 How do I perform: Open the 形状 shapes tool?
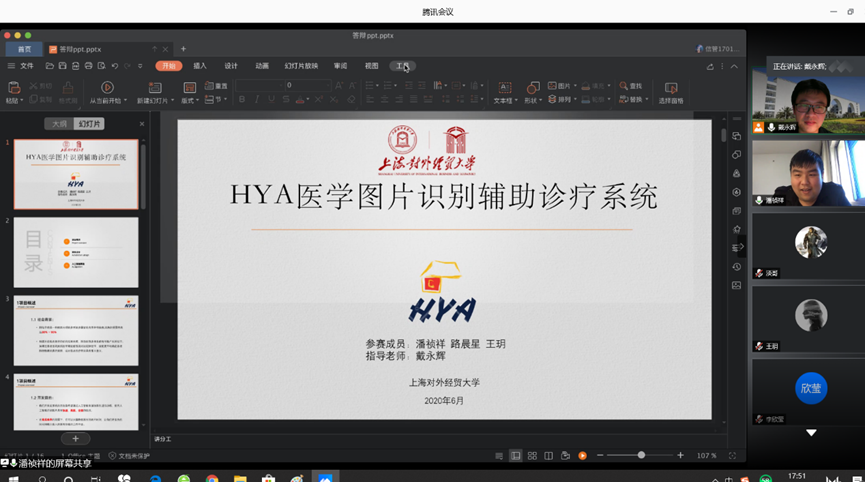coord(530,87)
